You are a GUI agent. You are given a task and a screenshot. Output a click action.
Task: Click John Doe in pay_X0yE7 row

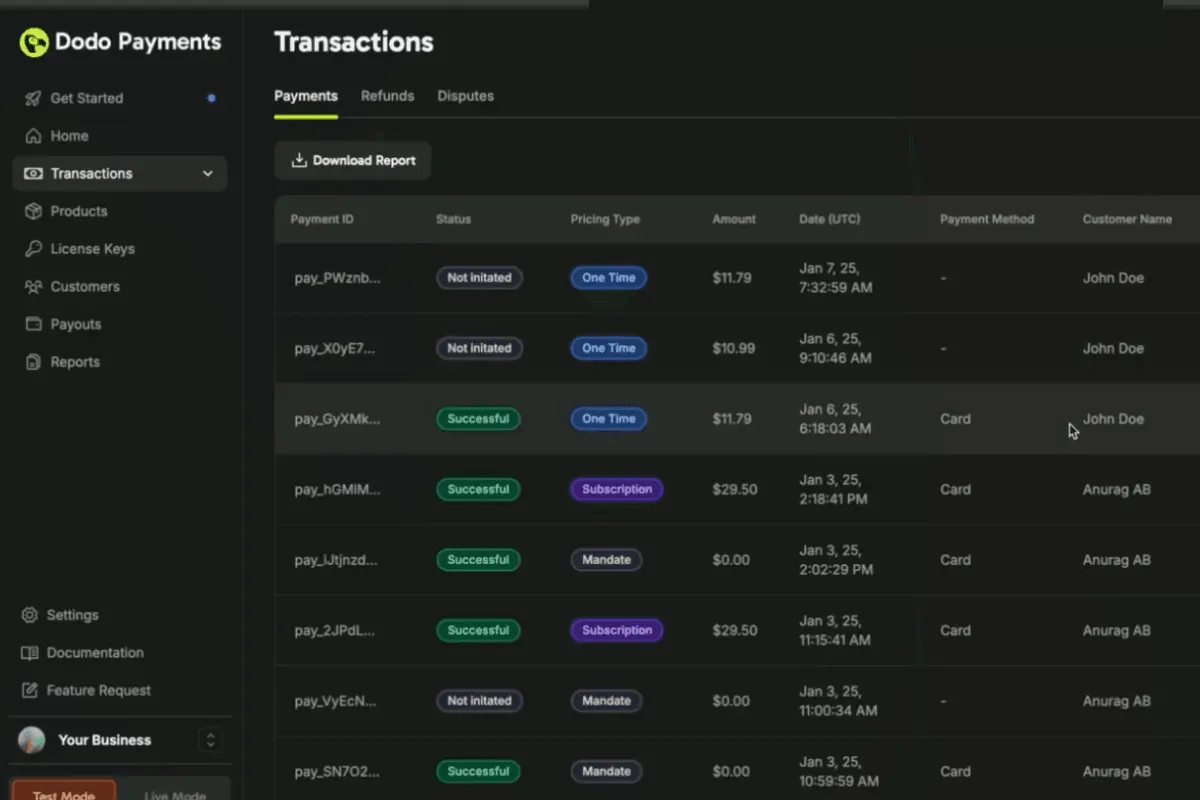coord(1113,349)
